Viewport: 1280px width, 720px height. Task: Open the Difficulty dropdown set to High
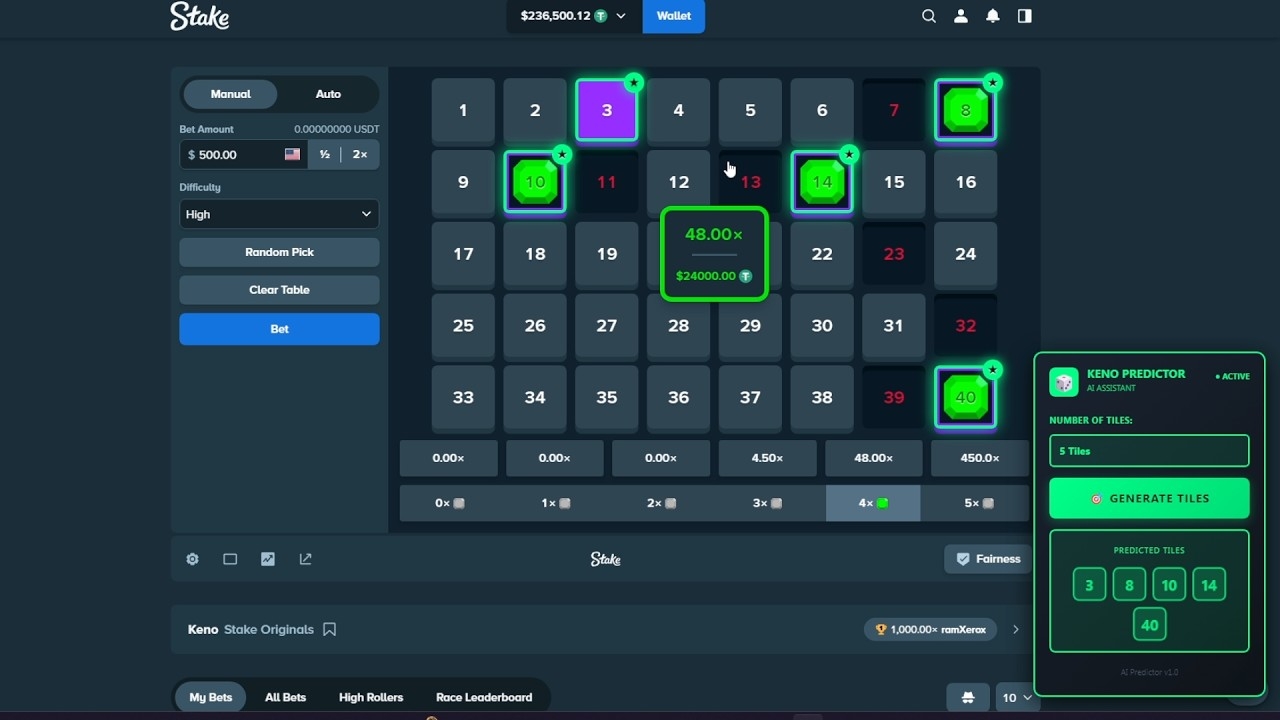pyautogui.click(x=279, y=214)
